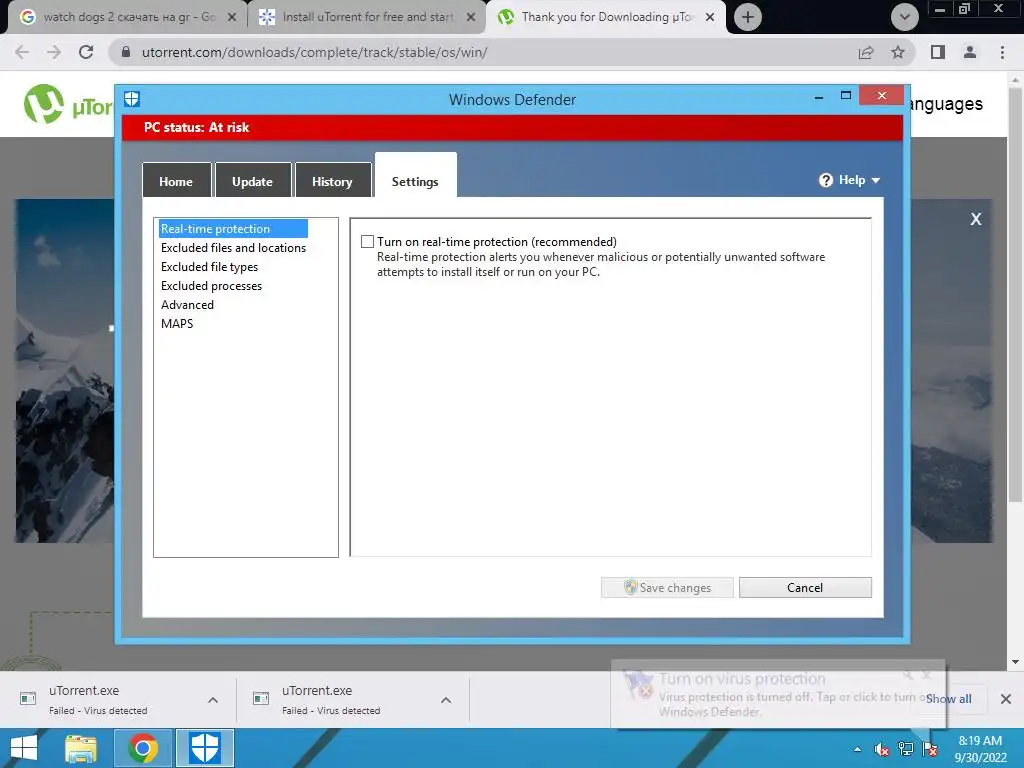Click the muted volume tray icon
Image resolution: width=1024 pixels, height=768 pixels.
882,749
